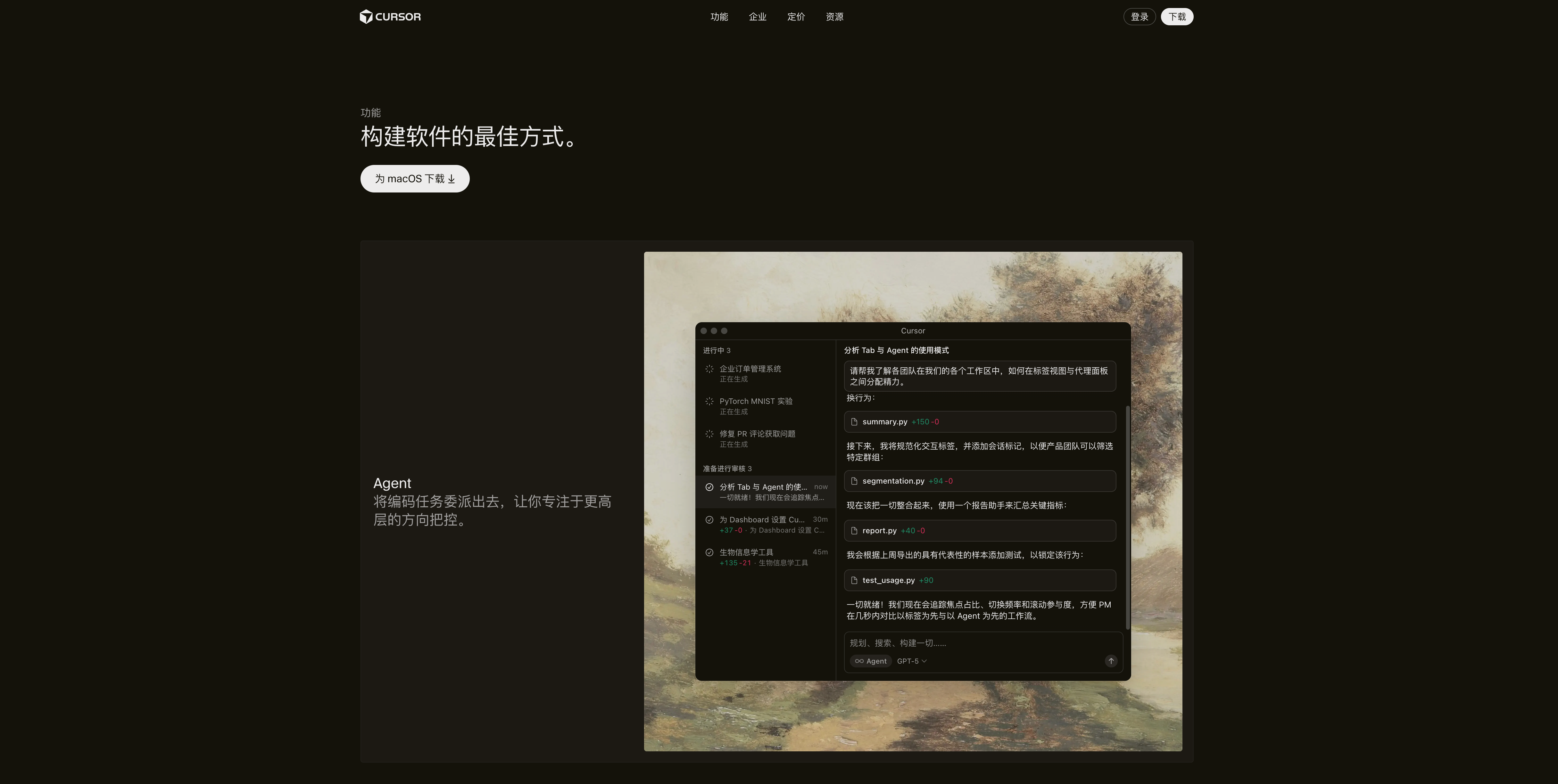This screenshot has height=784, width=1558.
Task: Open the GPT-5 model dropdown
Action: tap(911, 661)
